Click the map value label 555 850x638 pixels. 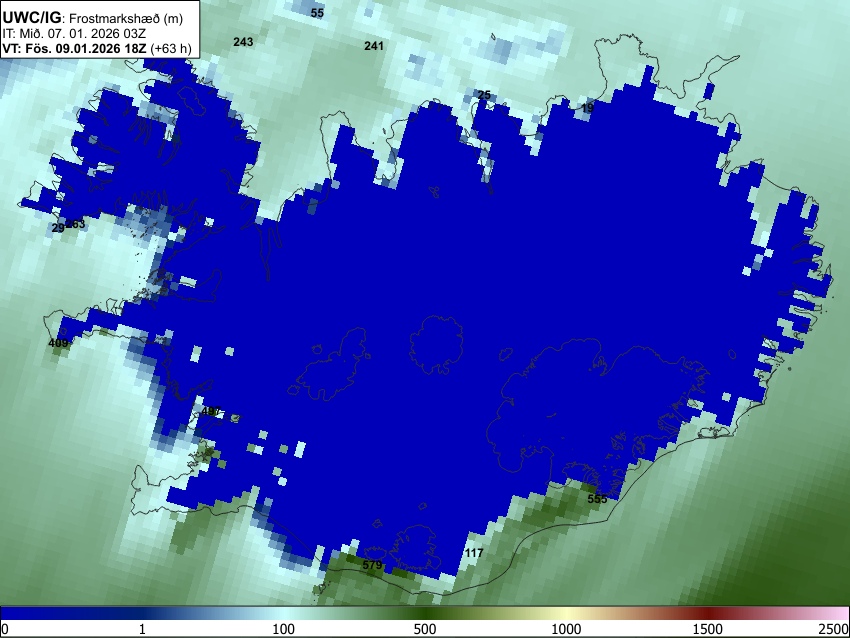[x=597, y=499]
